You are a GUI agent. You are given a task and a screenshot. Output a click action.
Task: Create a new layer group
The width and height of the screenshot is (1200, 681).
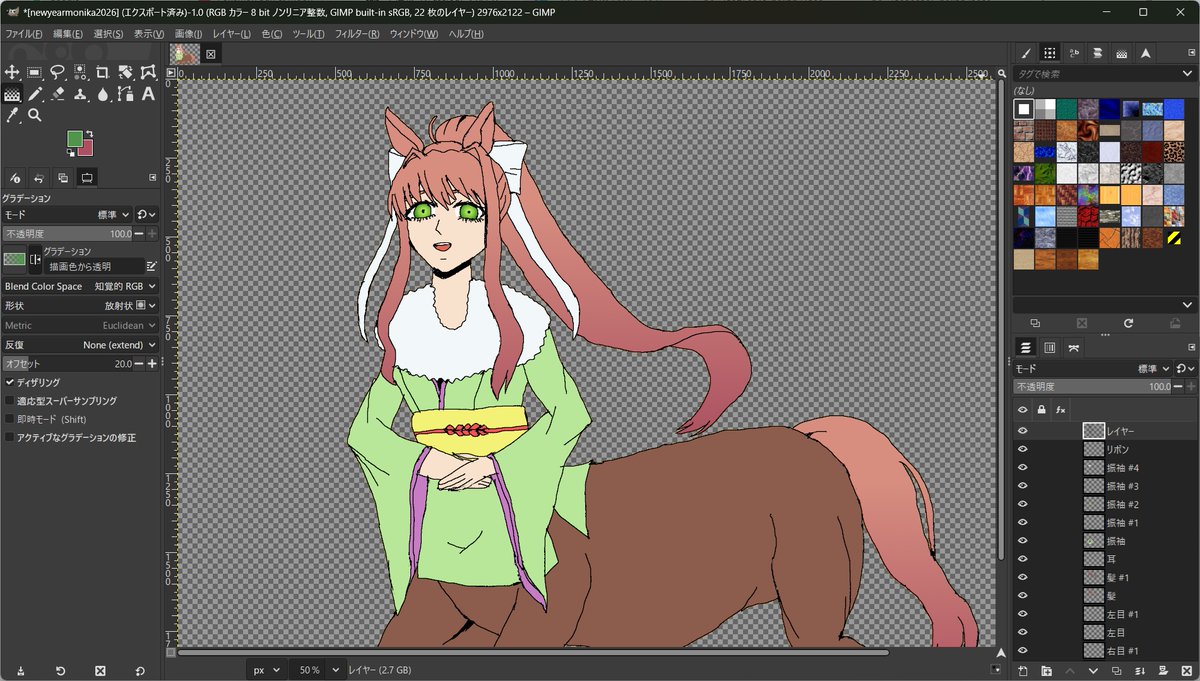click(1046, 670)
